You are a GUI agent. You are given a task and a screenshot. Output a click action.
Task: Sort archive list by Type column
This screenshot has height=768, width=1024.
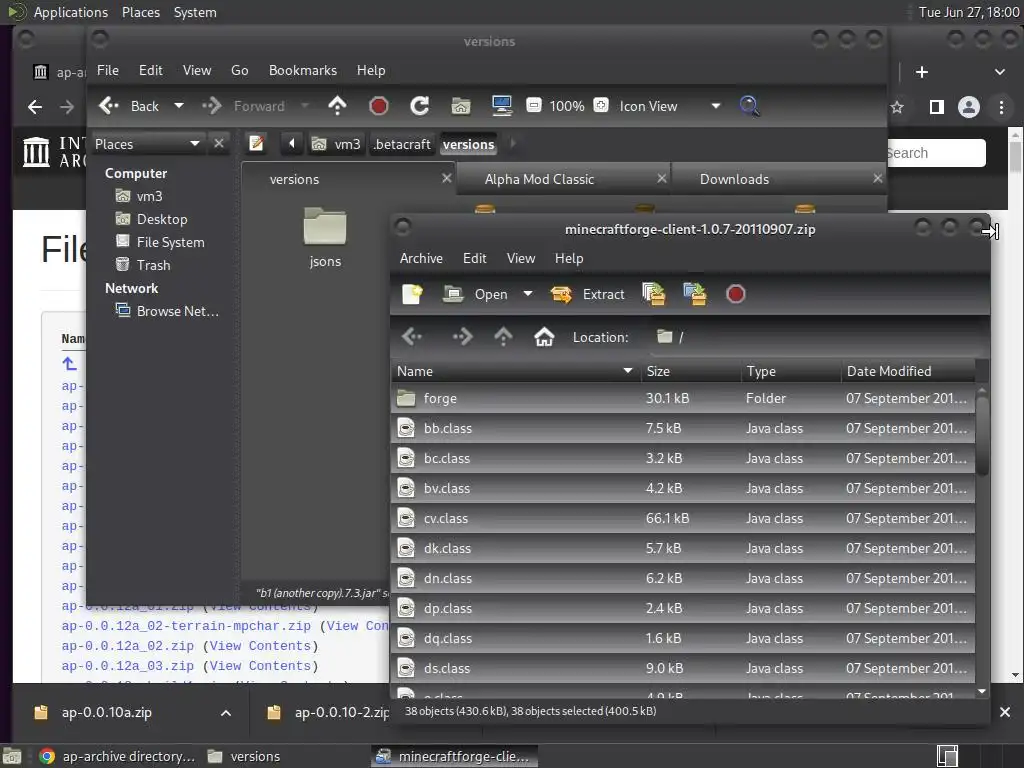click(791, 371)
